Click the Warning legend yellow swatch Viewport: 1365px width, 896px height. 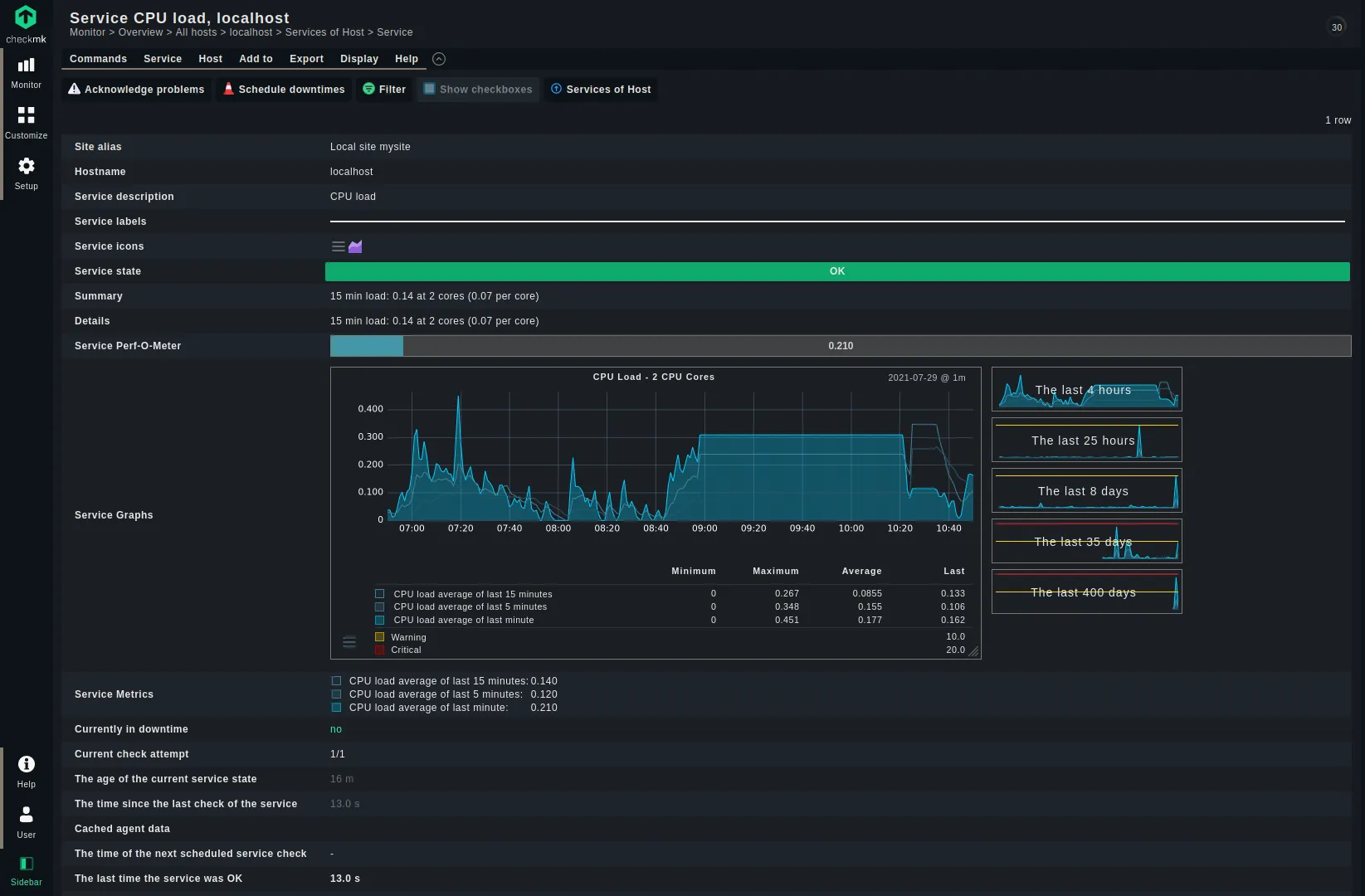point(379,637)
